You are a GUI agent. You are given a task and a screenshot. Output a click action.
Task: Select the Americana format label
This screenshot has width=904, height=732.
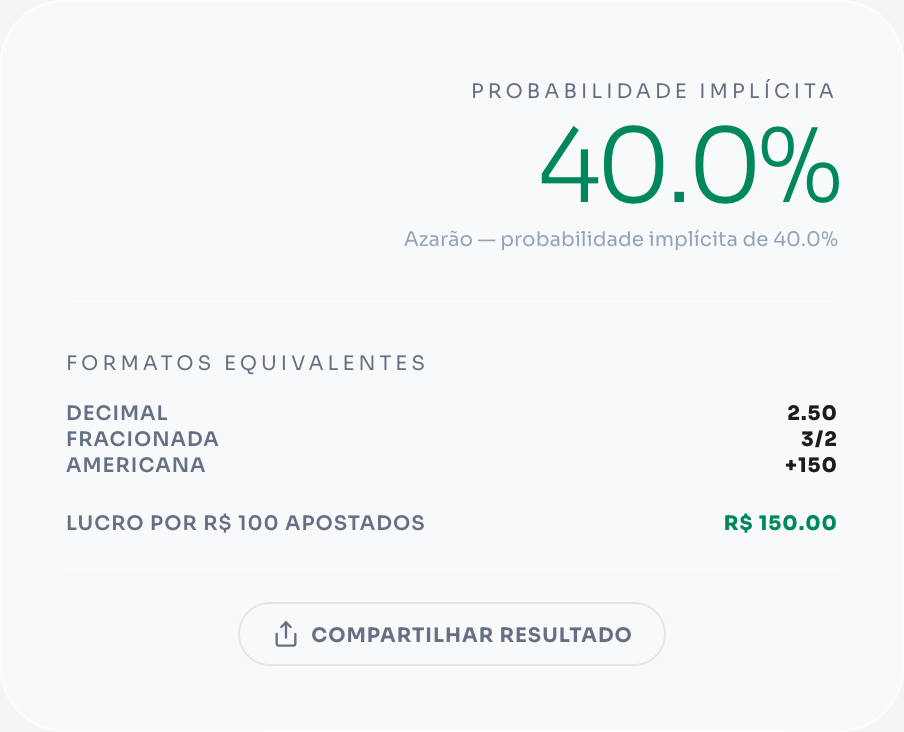(136, 464)
